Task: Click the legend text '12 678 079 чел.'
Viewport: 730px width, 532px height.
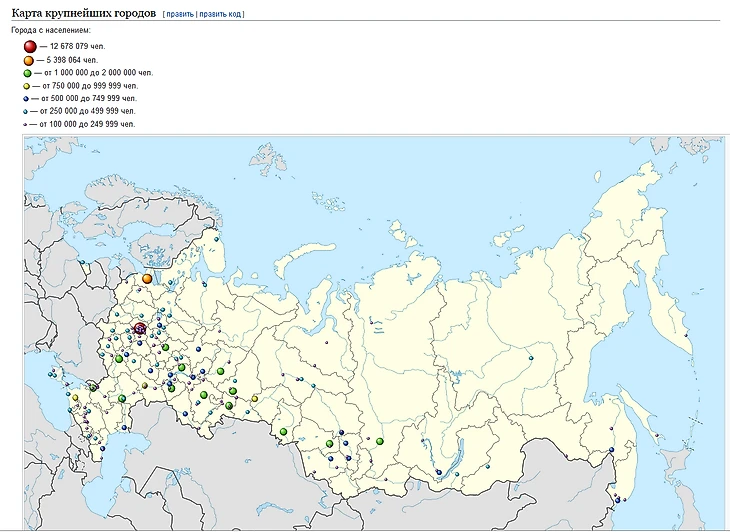Action: pos(76,47)
